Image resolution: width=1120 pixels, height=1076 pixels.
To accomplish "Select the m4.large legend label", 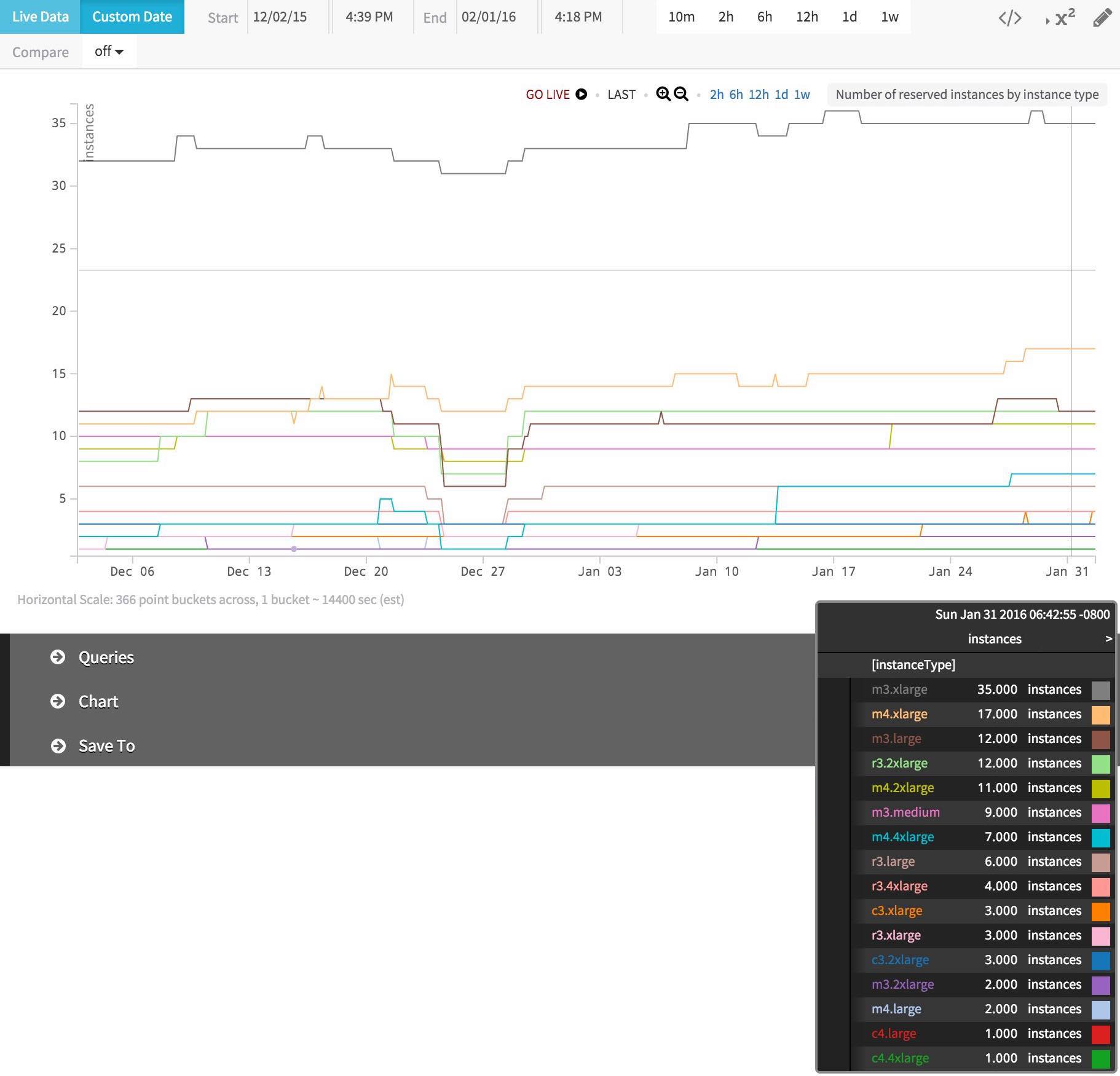I will pos(896,1009).
